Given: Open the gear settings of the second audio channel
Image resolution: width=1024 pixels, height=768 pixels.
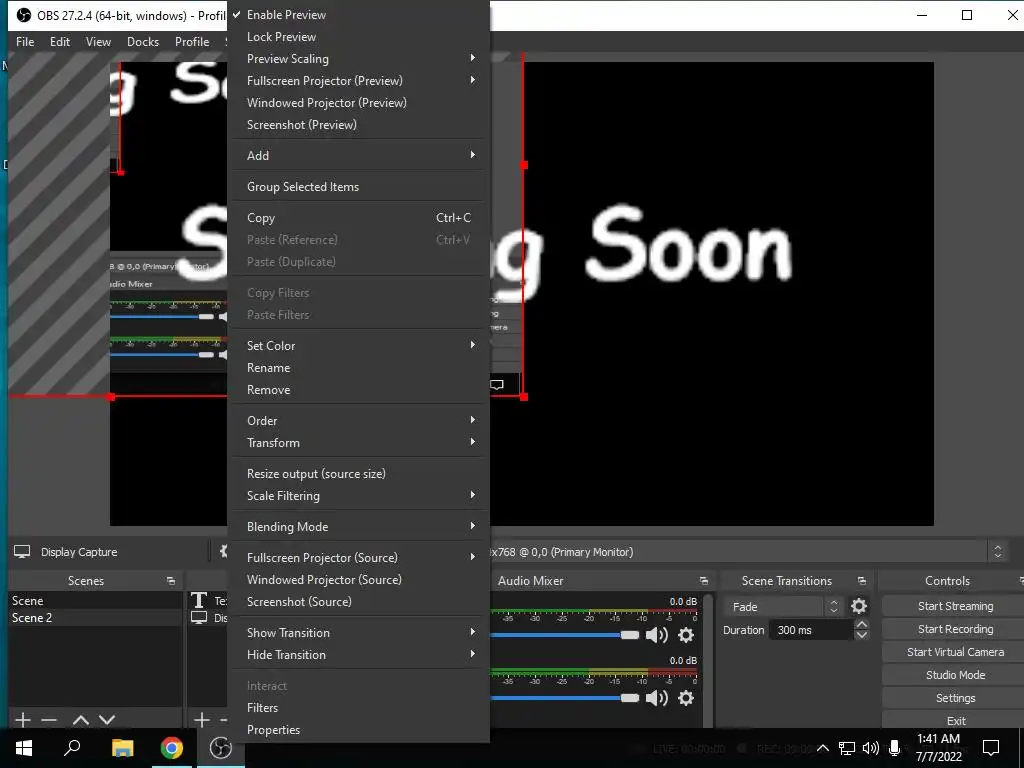Looking at the screenshot, I should coord(686,698).
